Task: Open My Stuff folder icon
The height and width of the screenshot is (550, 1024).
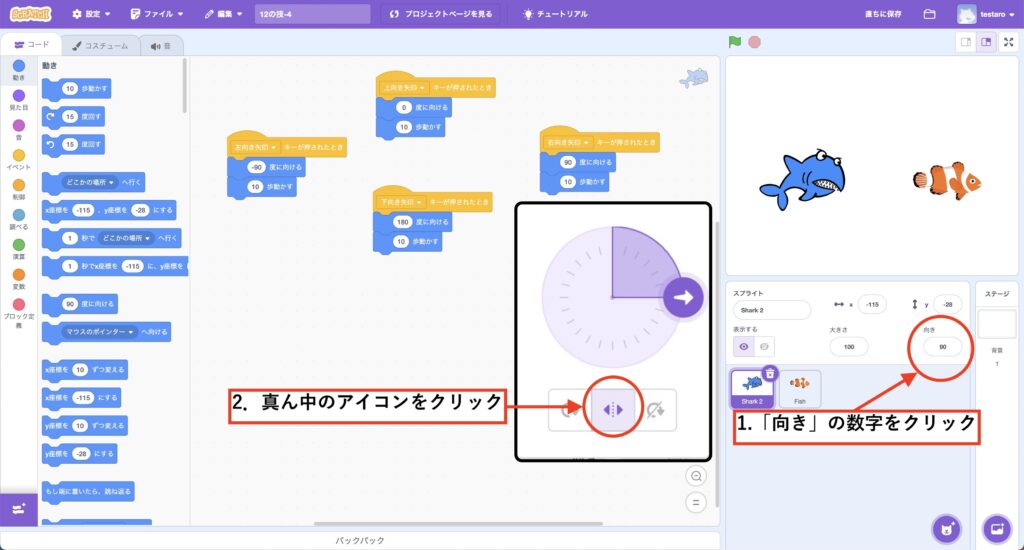Action: (929, 14)
